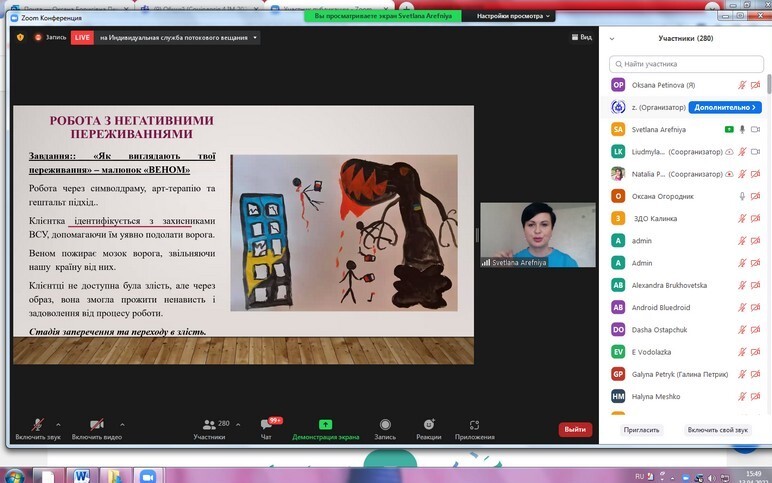Click the red LIVE indicator badge
The height and width of the screenshot is (483, 772).
(x=82, y=37)
